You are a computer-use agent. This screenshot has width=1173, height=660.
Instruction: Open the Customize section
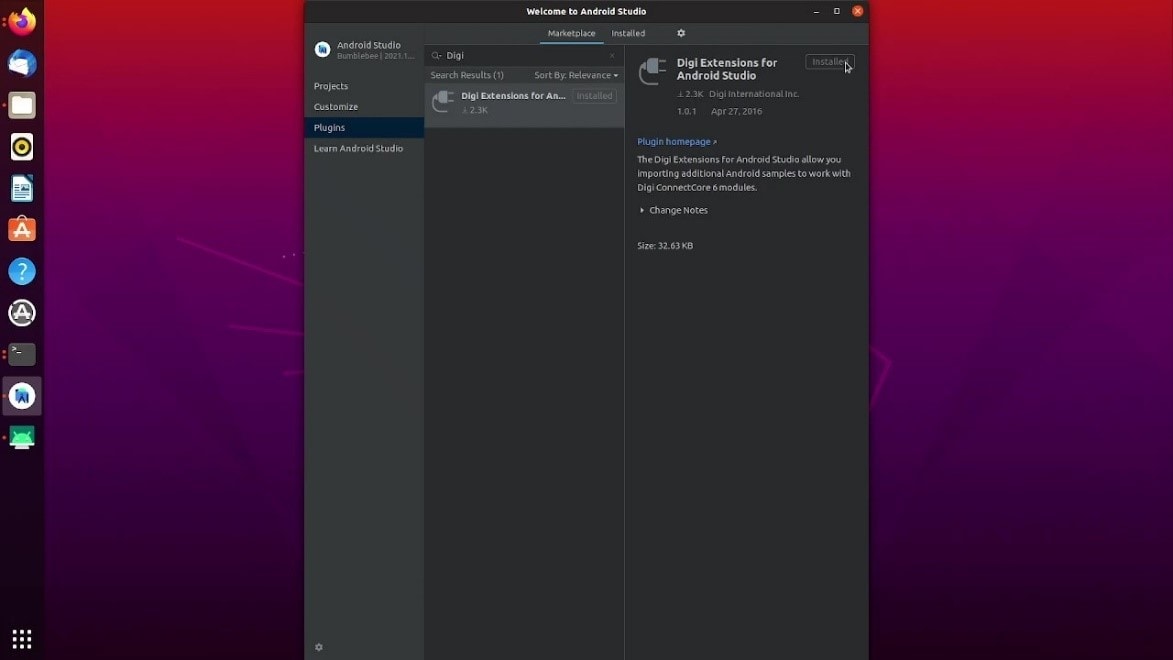pos(336,107)
